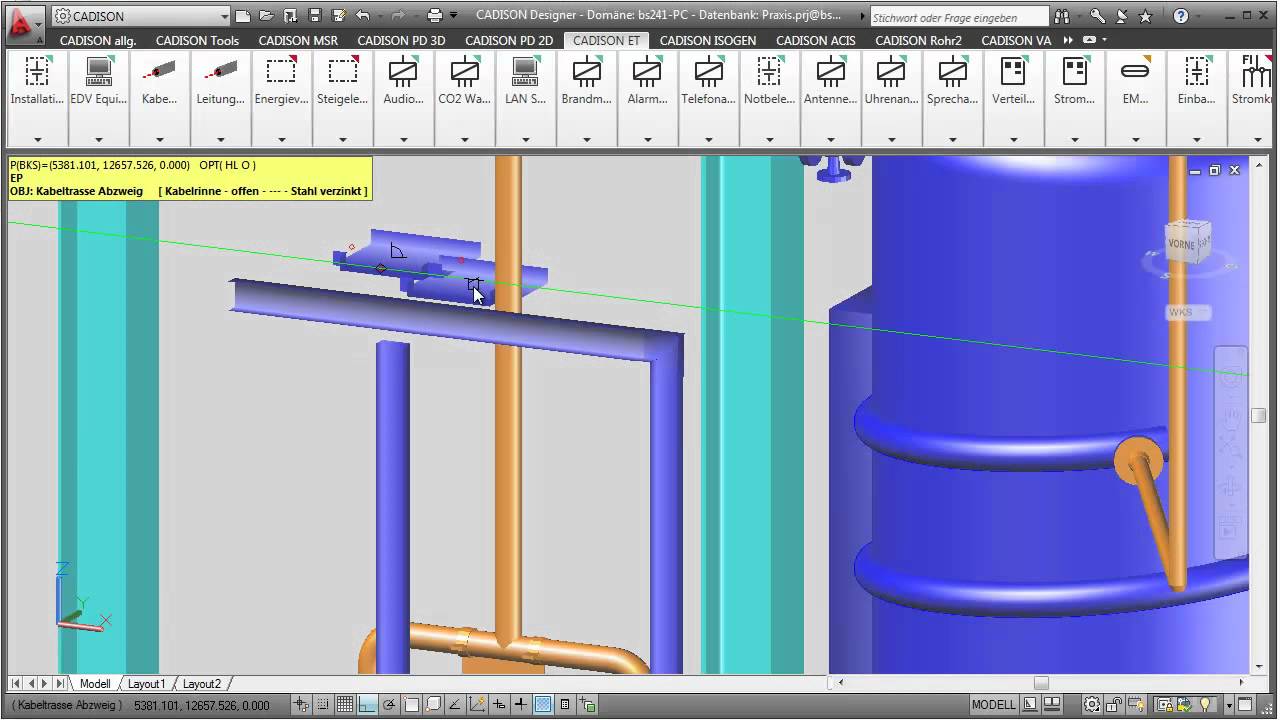Screen dimensions: 1280x720
Task: Create a new drawing from the quick access toolbar
Action: 242,16
